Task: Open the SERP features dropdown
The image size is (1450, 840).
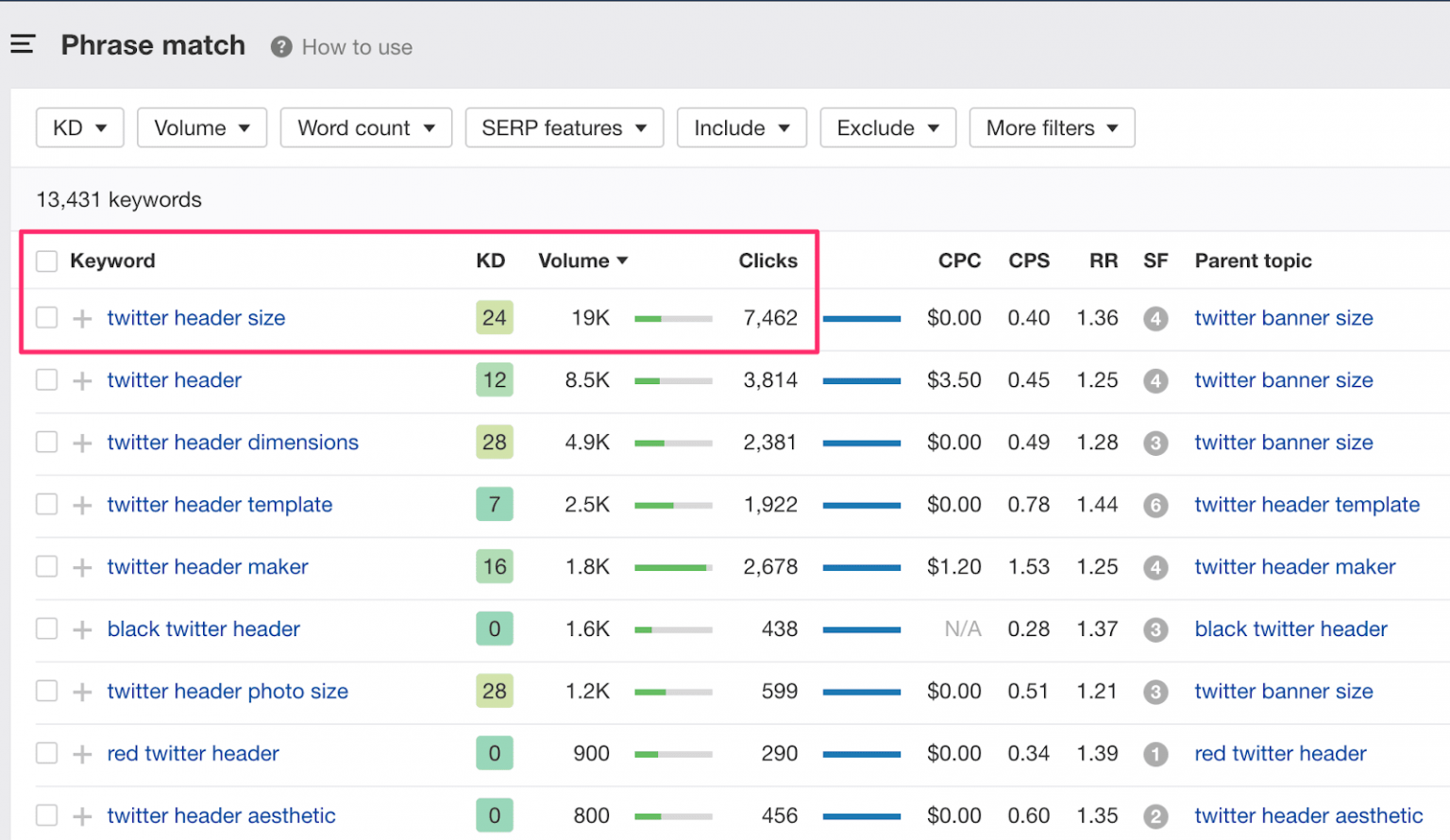Action: click(x=564, y=127)
